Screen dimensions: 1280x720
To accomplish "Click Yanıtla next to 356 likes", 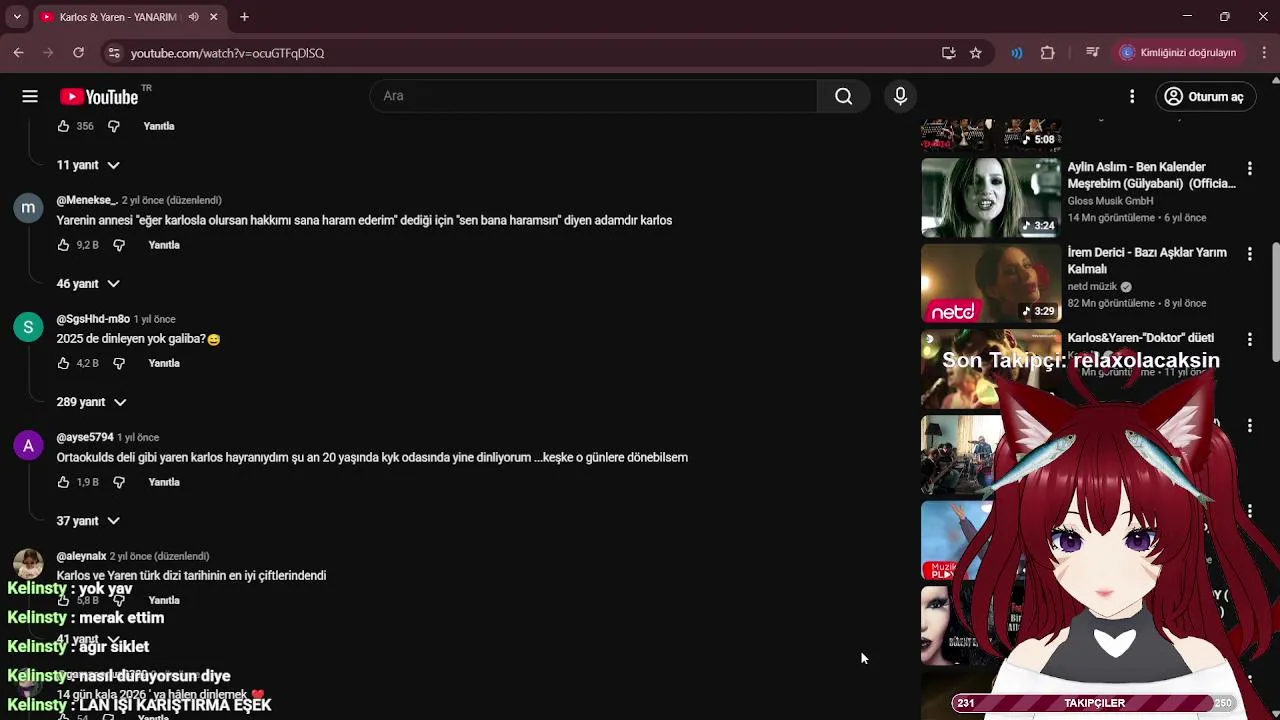I will click(159, 126).
